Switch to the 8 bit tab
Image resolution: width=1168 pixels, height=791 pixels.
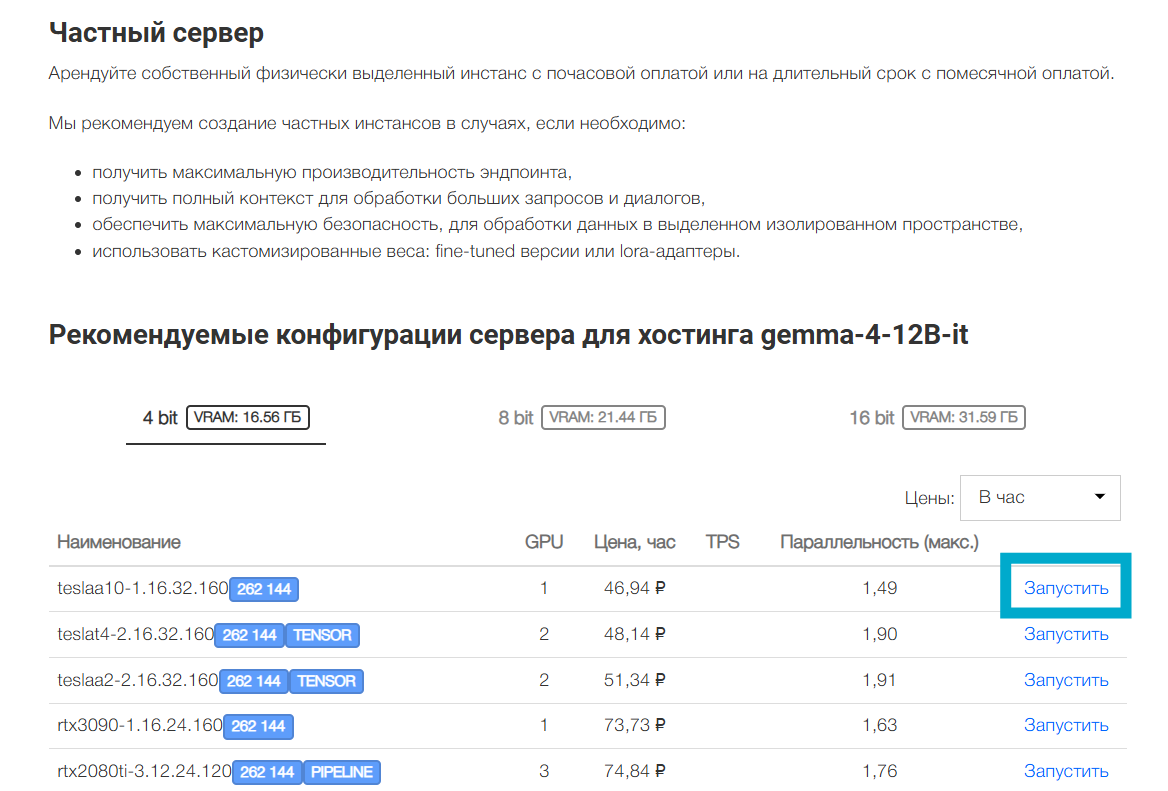(582, 418)
